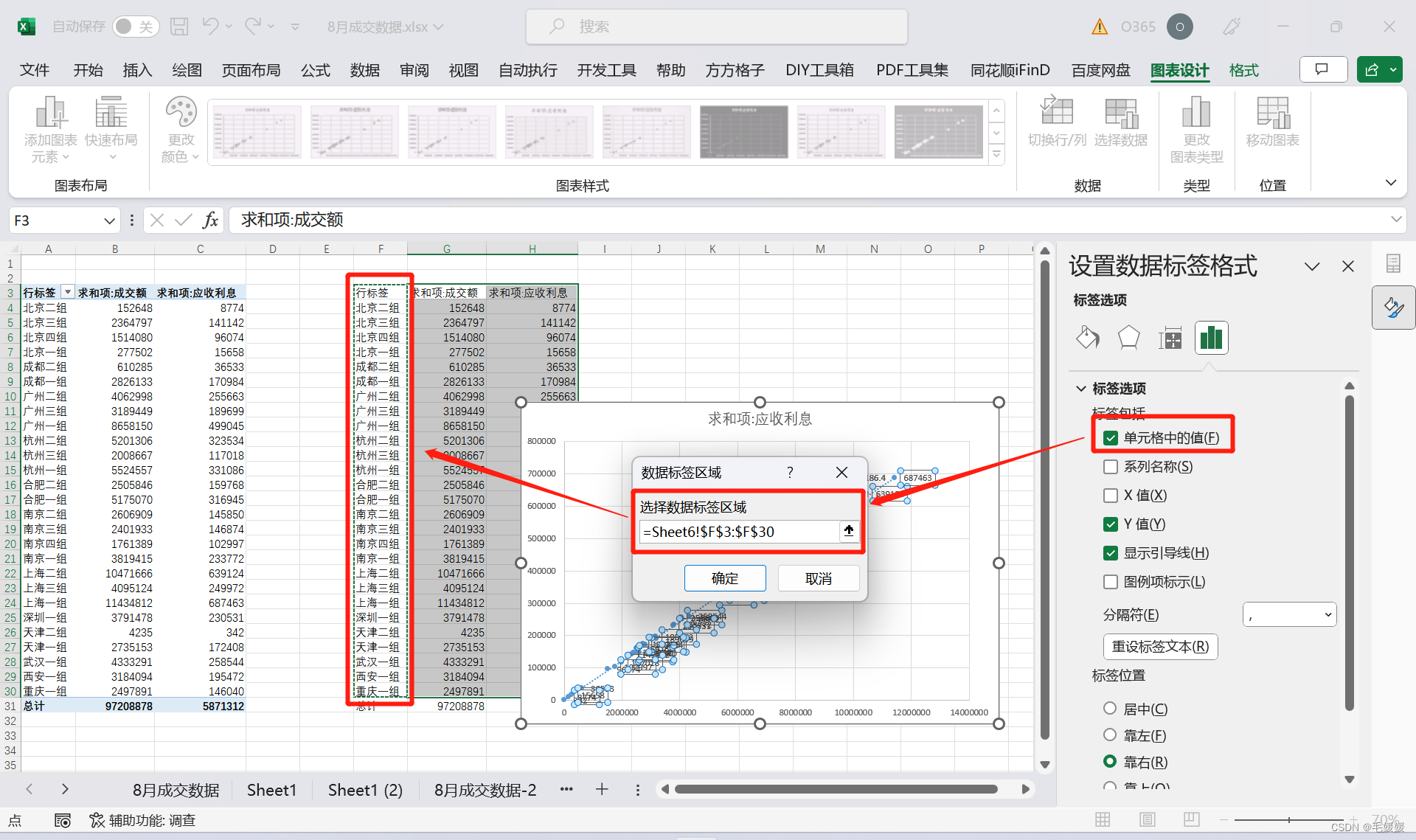The width and height of the screenshot is (1416, 840).
Task: Uncheck Y 值(Y) checkbox
Action: [x=1111, y=524]
